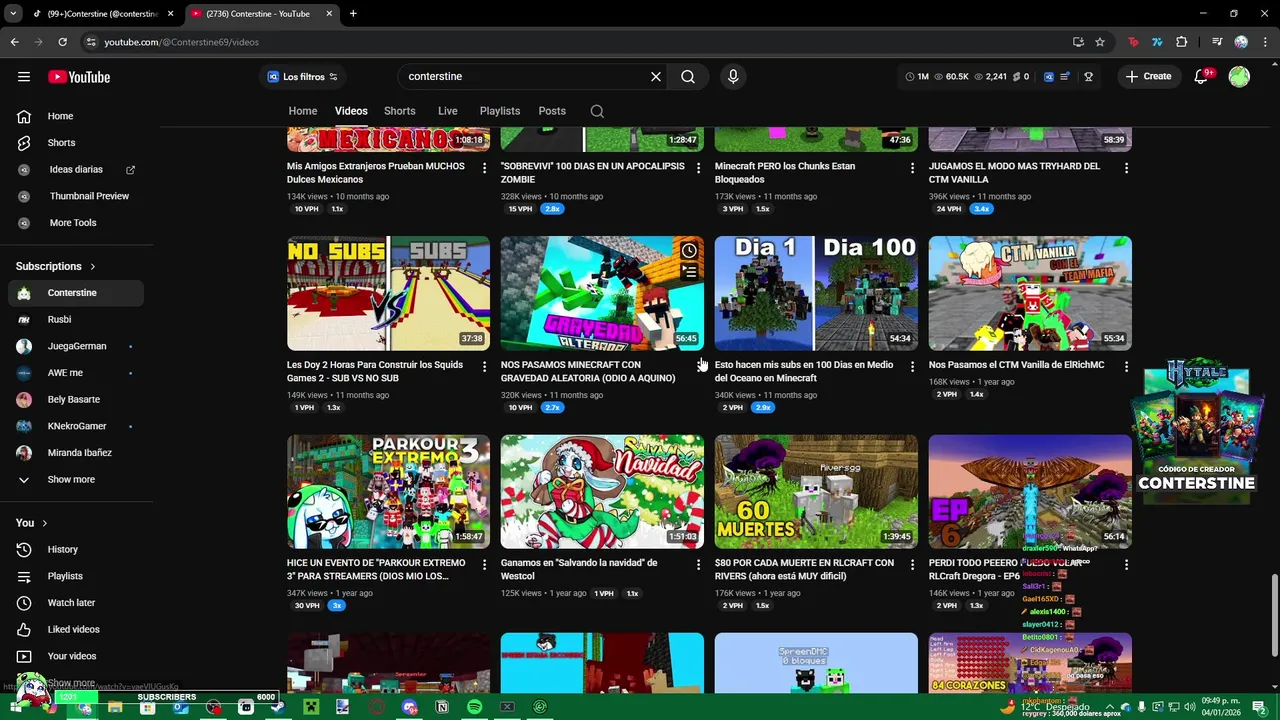The image size is (1280, 720).
Task: Open Steam from the taskbar
Action: point(278,707)
